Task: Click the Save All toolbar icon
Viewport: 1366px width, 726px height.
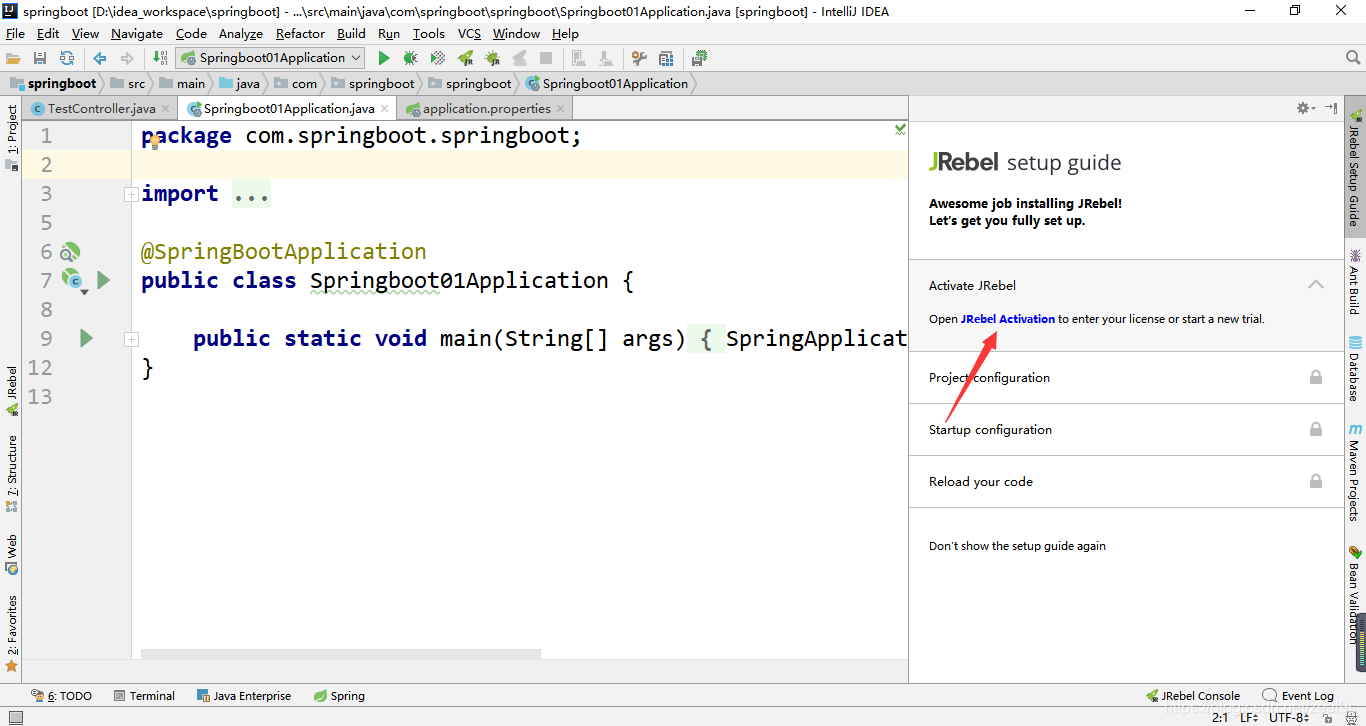Action: click(x=40, y=58)
